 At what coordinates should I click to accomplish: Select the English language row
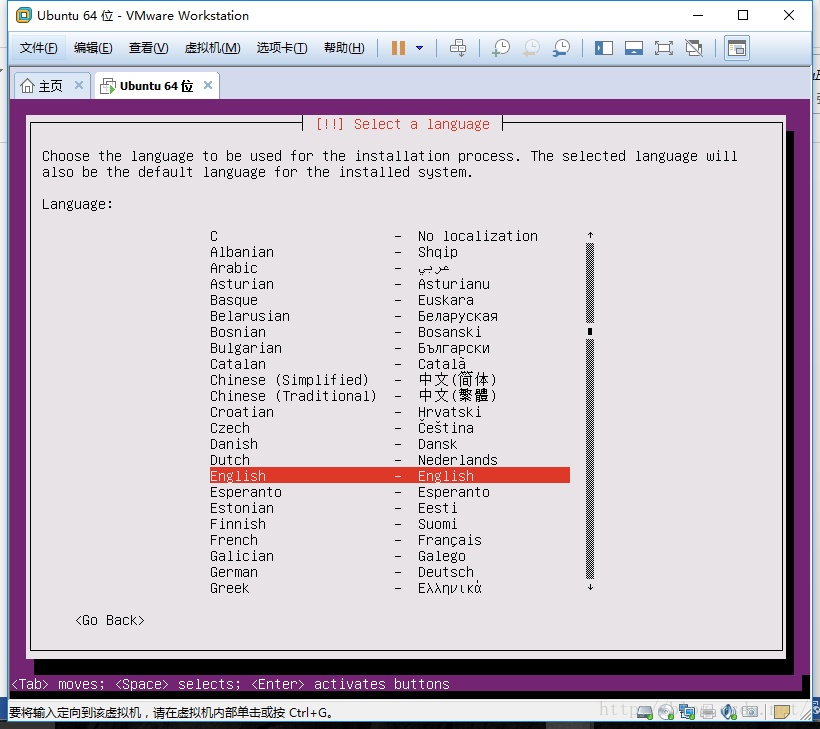390,475
